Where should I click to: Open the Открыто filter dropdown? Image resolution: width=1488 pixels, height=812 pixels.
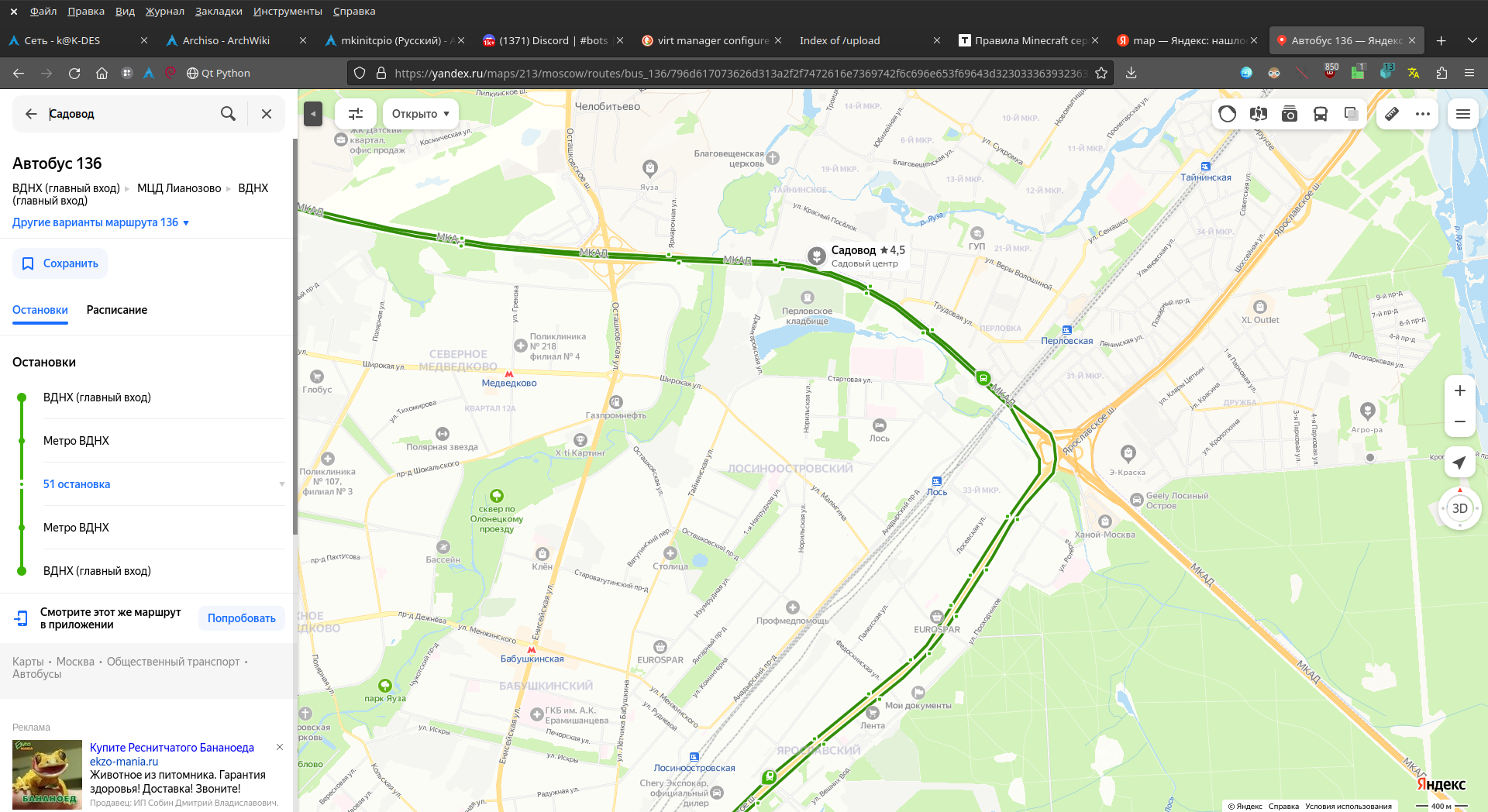[420, 114]
